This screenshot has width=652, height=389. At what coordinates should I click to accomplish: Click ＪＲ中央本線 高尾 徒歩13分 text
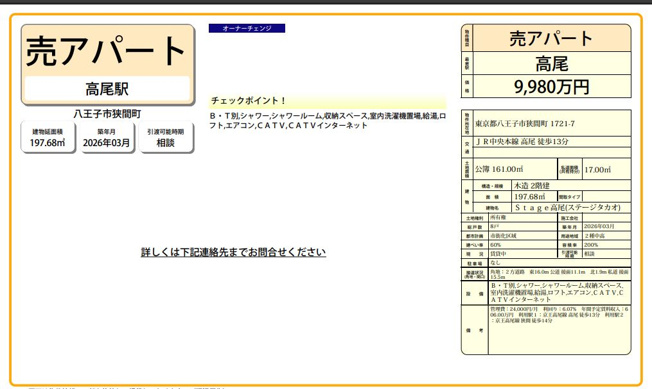coord(521,141)
